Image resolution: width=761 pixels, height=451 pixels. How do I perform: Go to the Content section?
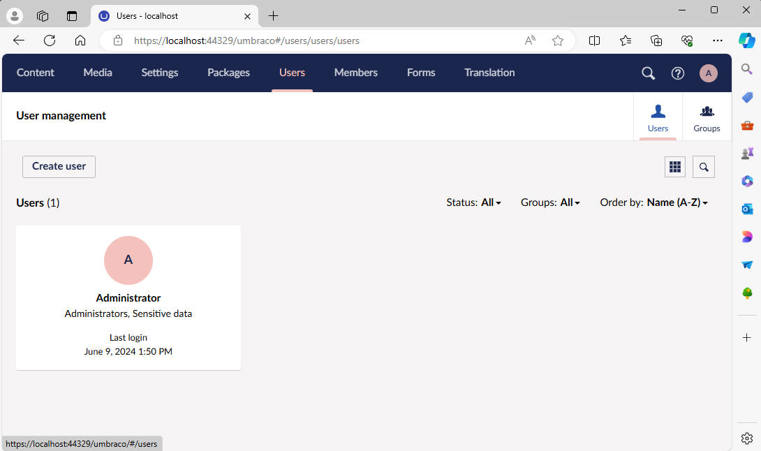(x=36, y=72)
